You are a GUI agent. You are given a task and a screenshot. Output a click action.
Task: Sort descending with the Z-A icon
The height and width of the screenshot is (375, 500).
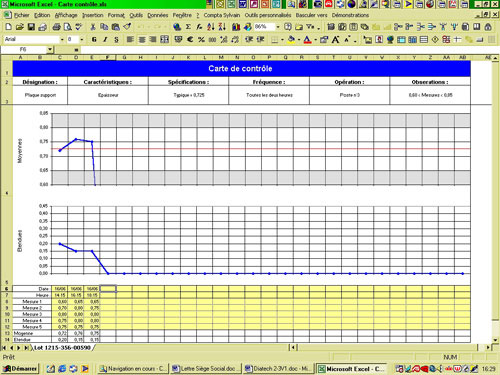pyautogui.click(x=222, y=27)
